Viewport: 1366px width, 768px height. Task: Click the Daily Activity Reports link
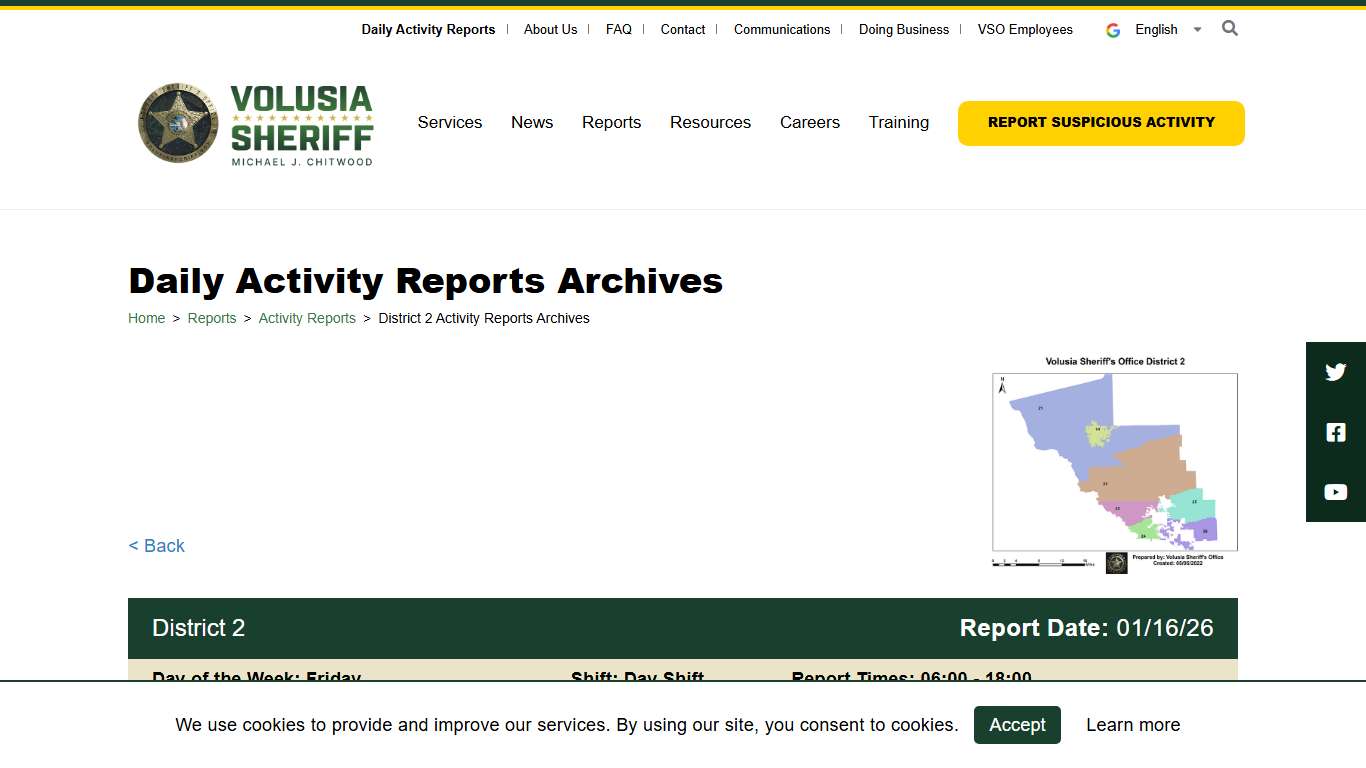[x=428, y=29]
